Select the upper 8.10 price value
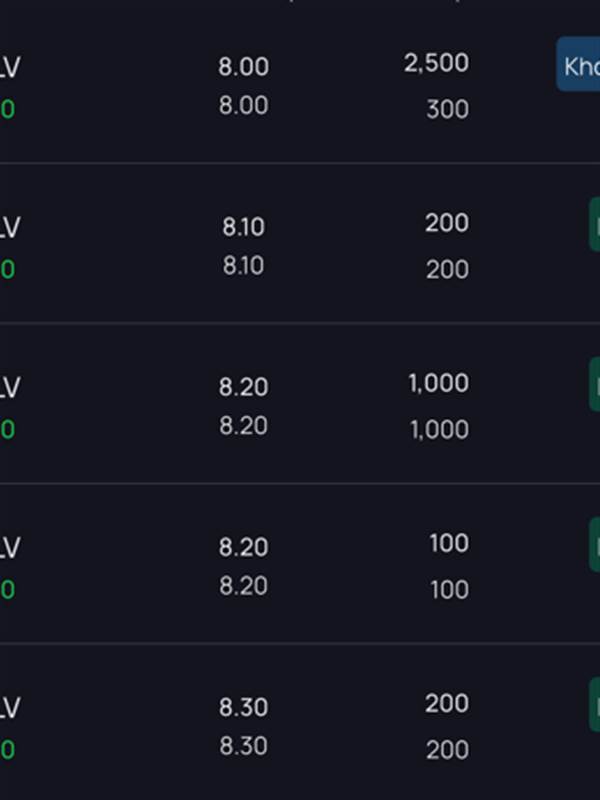Viewport: 600px width, 800px height. point(243,227)
